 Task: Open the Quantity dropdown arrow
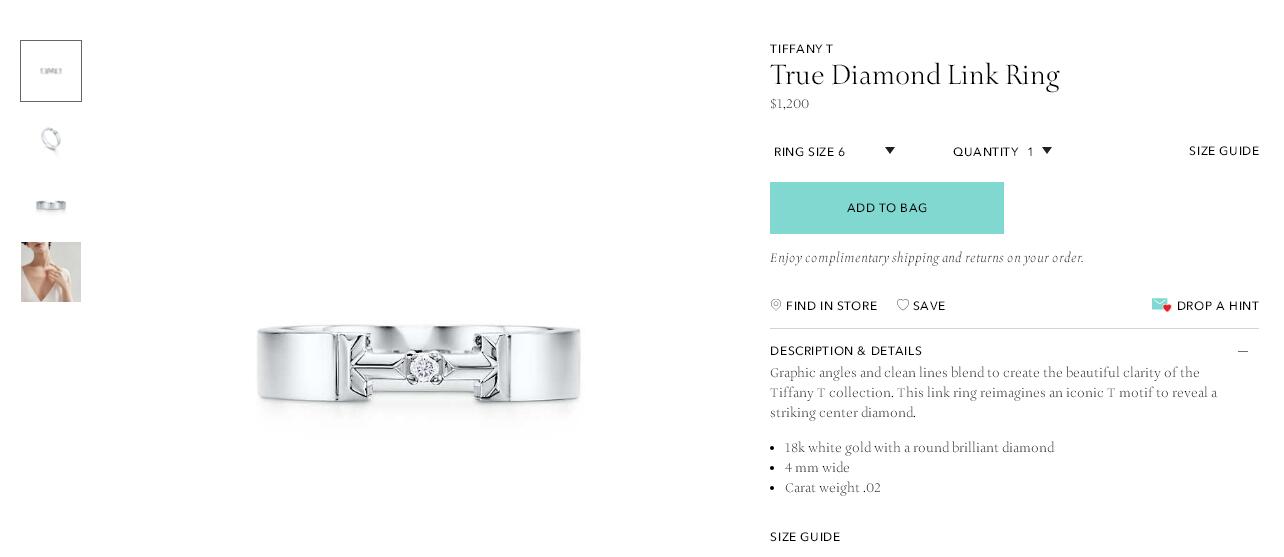click(1047, 151)
